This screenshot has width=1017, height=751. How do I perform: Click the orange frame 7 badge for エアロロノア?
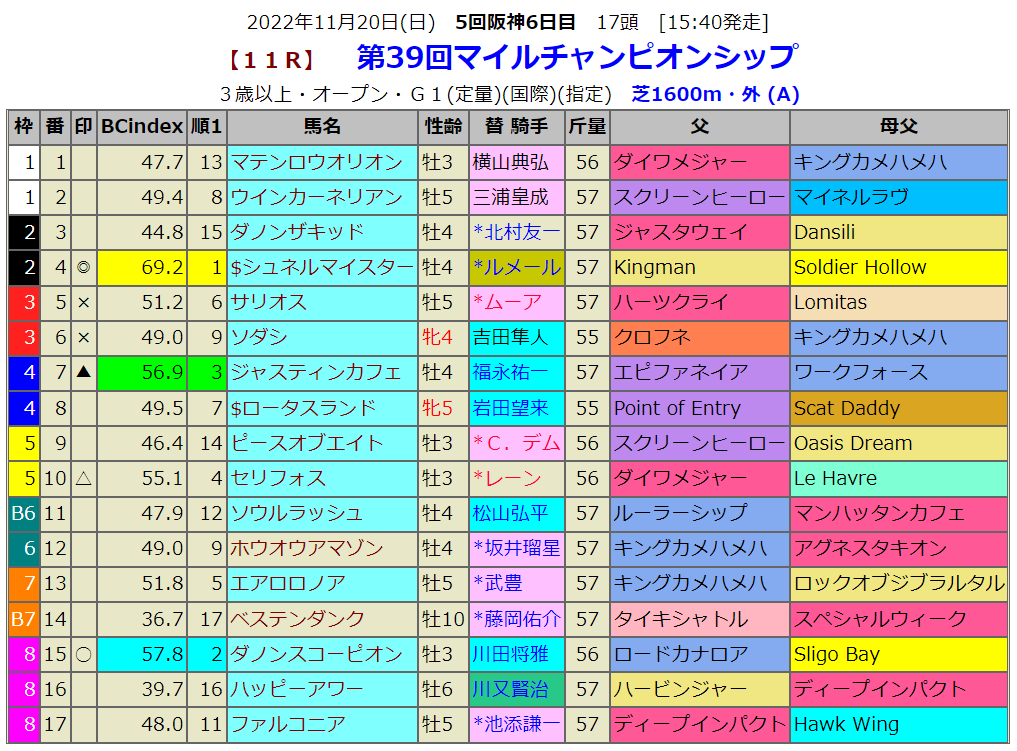[x=24, y=584]
